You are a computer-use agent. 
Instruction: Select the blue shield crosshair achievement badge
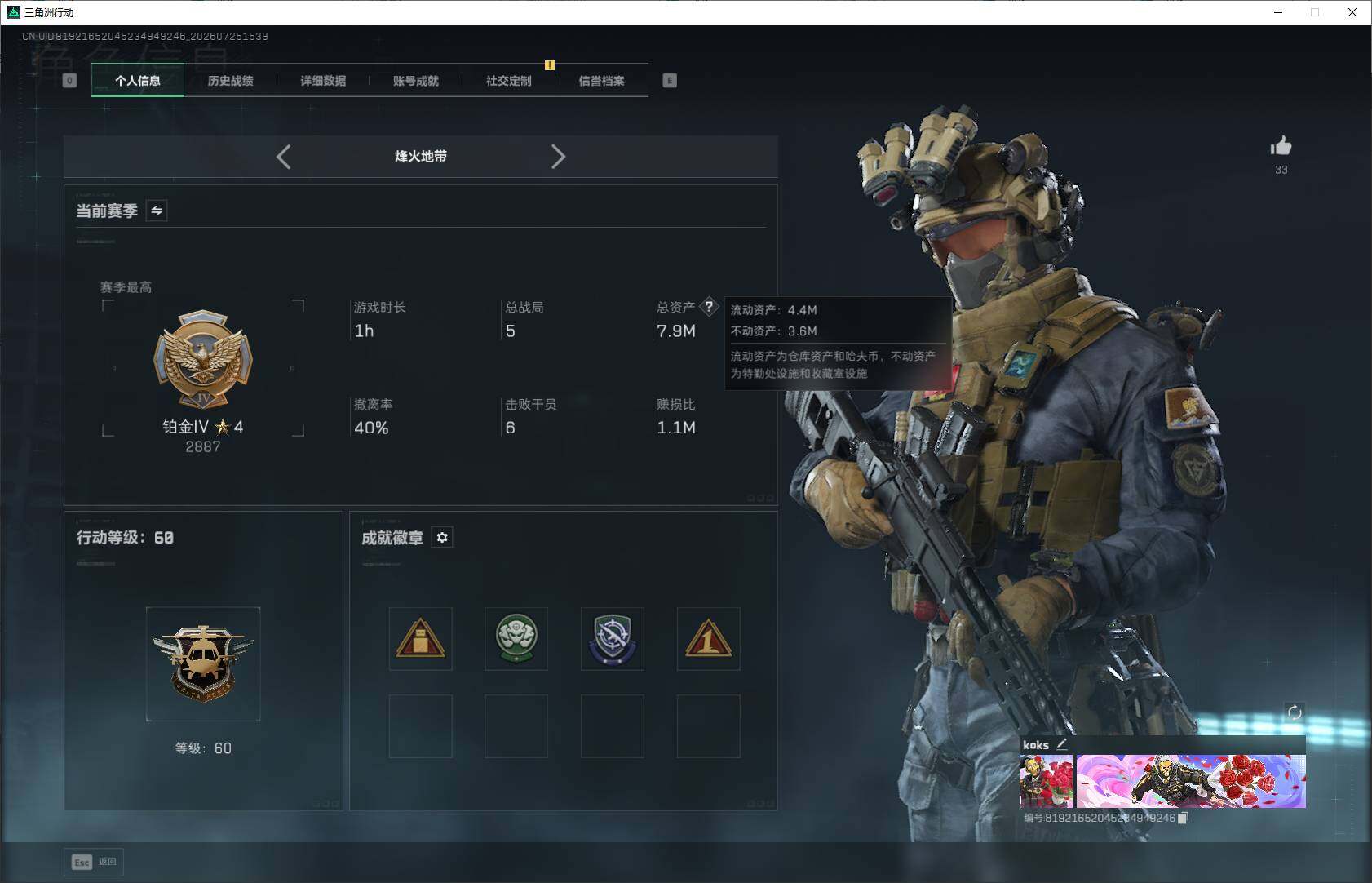coord(613,639)
